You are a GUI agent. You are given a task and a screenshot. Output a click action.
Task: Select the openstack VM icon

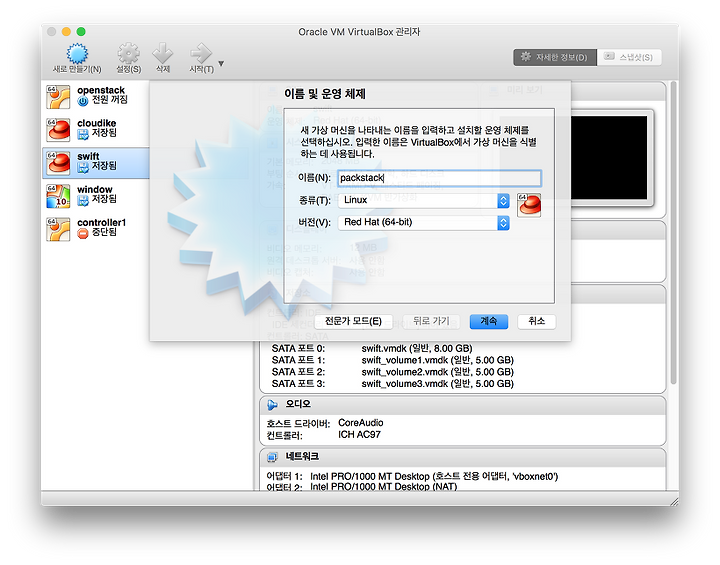[x=58, y=96]
